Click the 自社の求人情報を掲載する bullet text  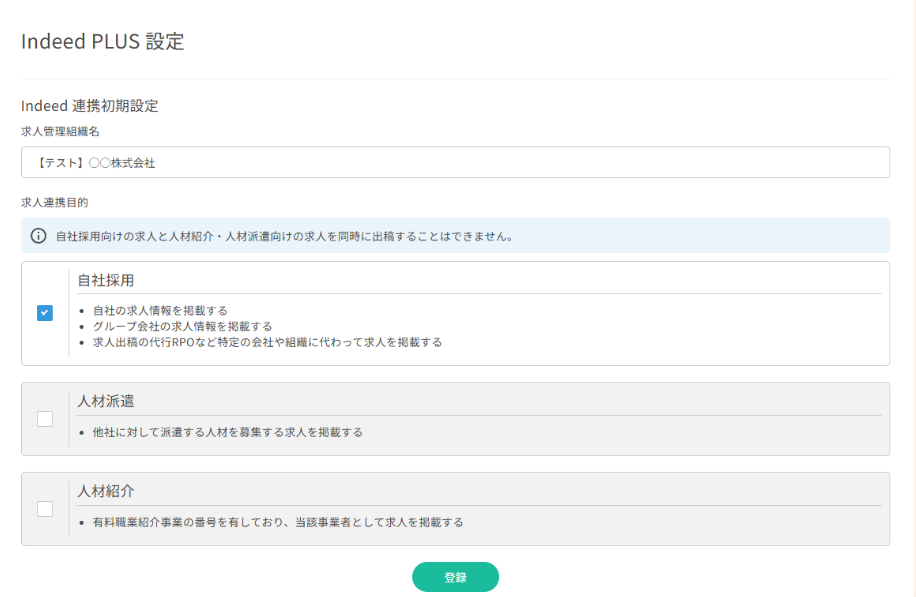pos(160,311)
